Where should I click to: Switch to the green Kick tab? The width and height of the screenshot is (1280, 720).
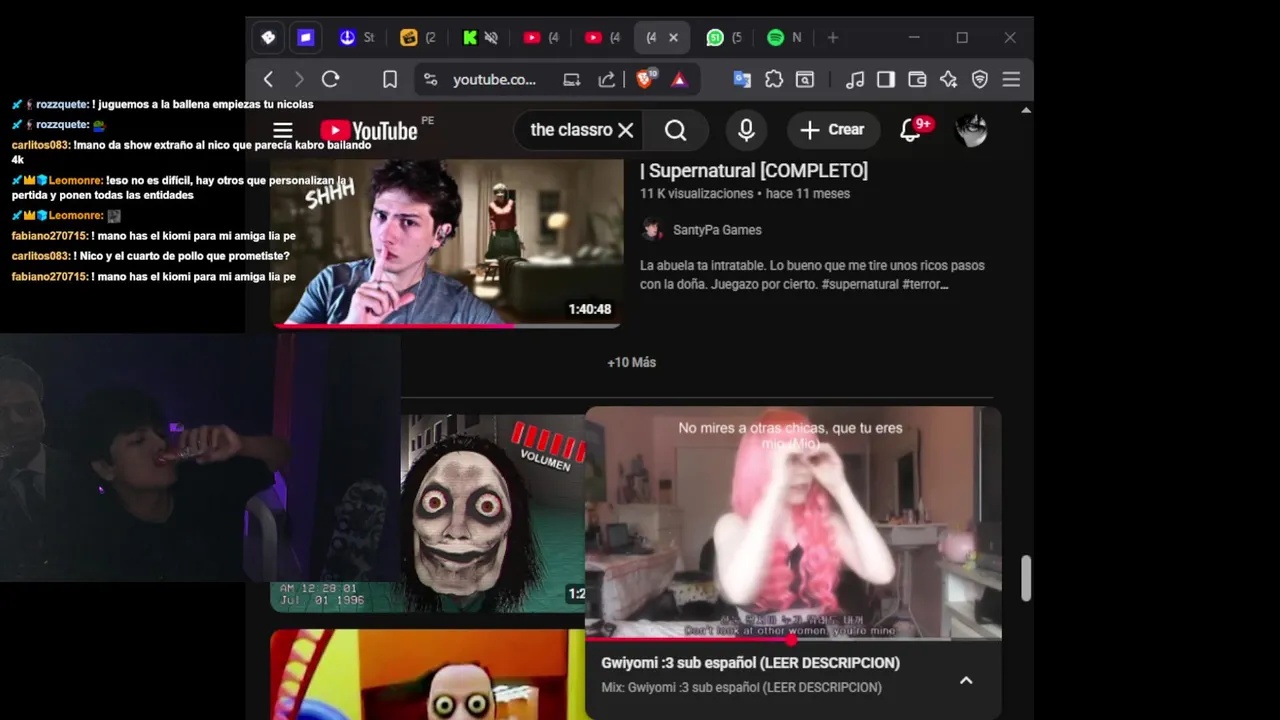[470, 38]
